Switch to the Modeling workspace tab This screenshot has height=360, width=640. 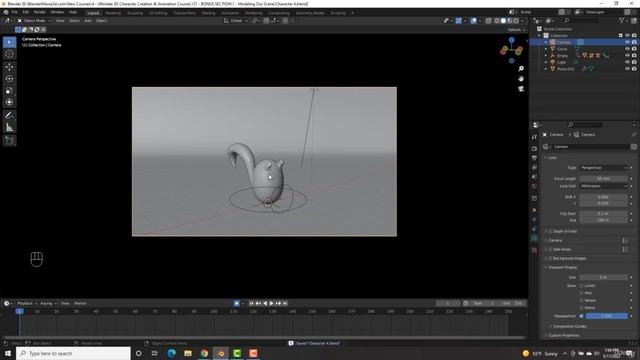tap(113, 13)
